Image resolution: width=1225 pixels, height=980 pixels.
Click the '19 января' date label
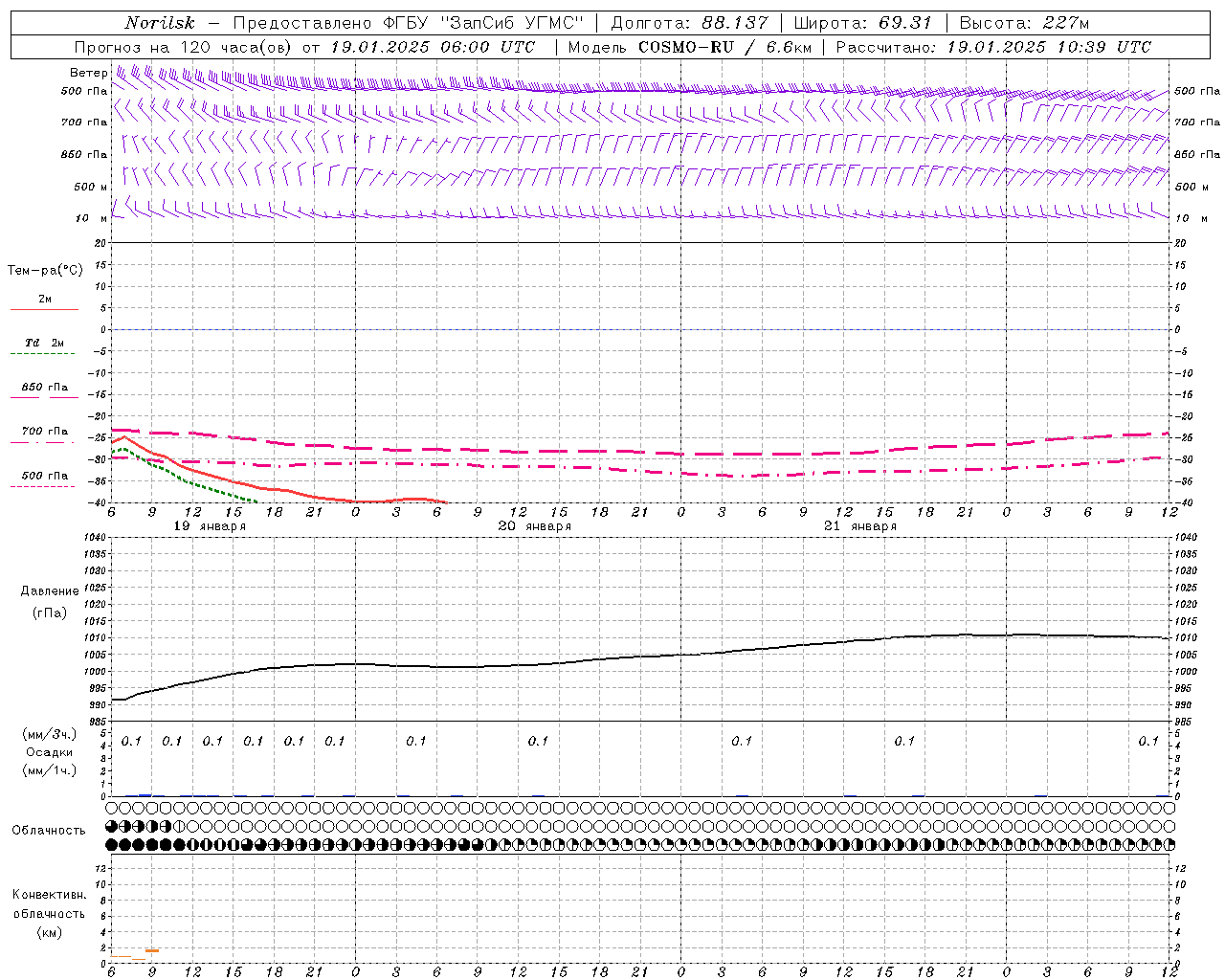click(x=210, y=526)
